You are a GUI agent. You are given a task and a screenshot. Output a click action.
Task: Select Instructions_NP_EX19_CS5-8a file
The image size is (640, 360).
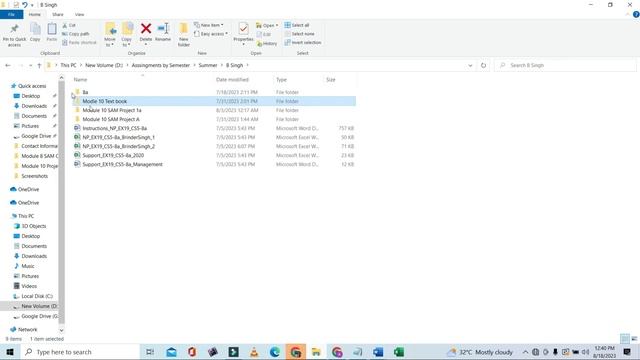(x=214, y=128)
